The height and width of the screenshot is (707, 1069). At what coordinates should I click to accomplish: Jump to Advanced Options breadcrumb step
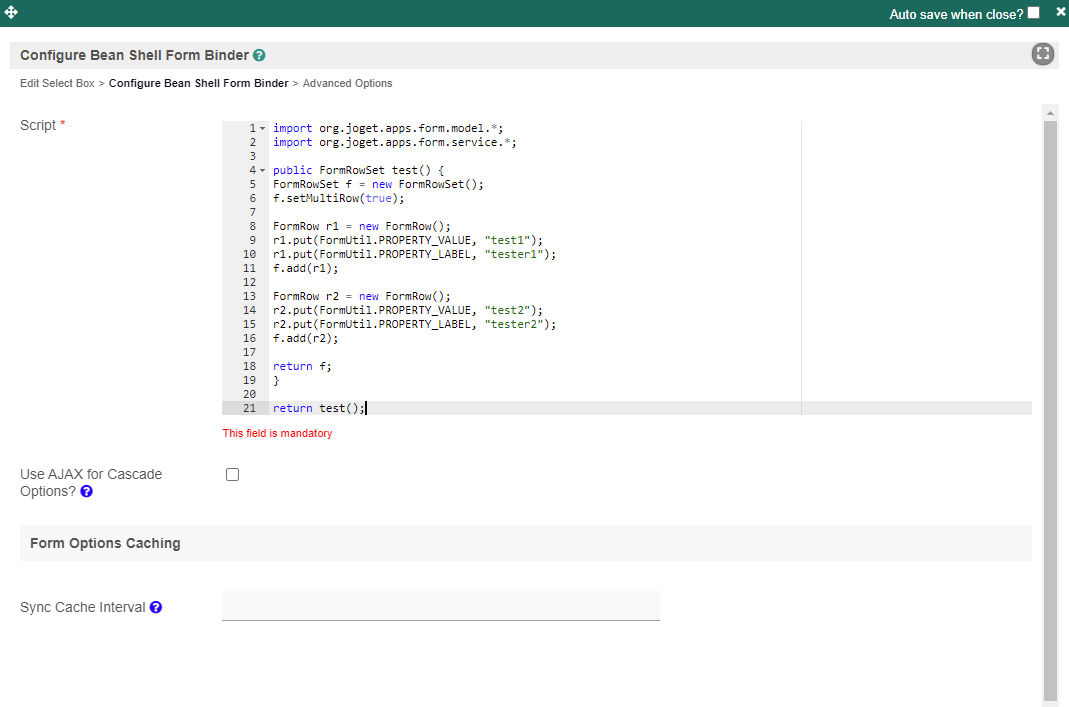click(347, 84)
